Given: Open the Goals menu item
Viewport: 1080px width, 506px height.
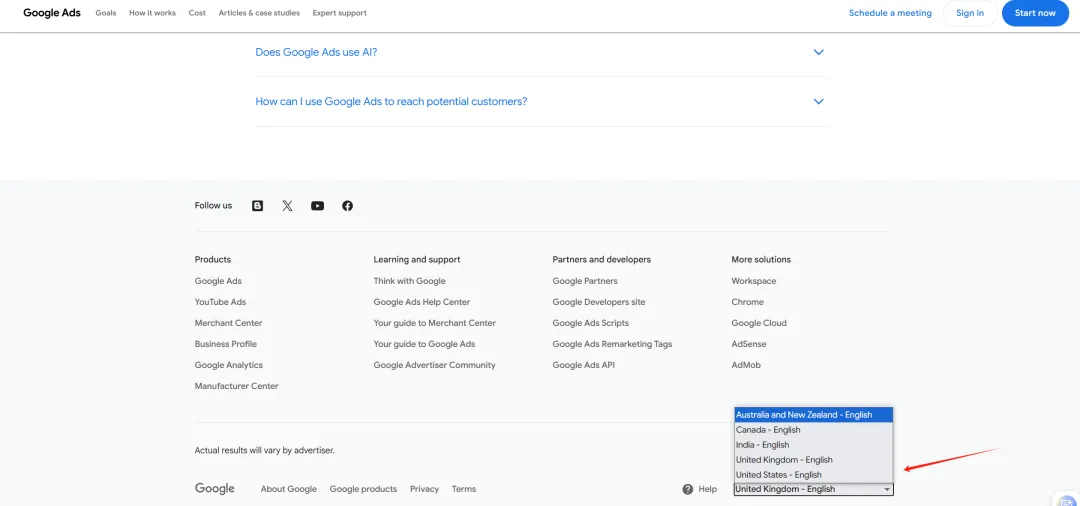Looking at the screenshot, I should [x=106, y=13].
